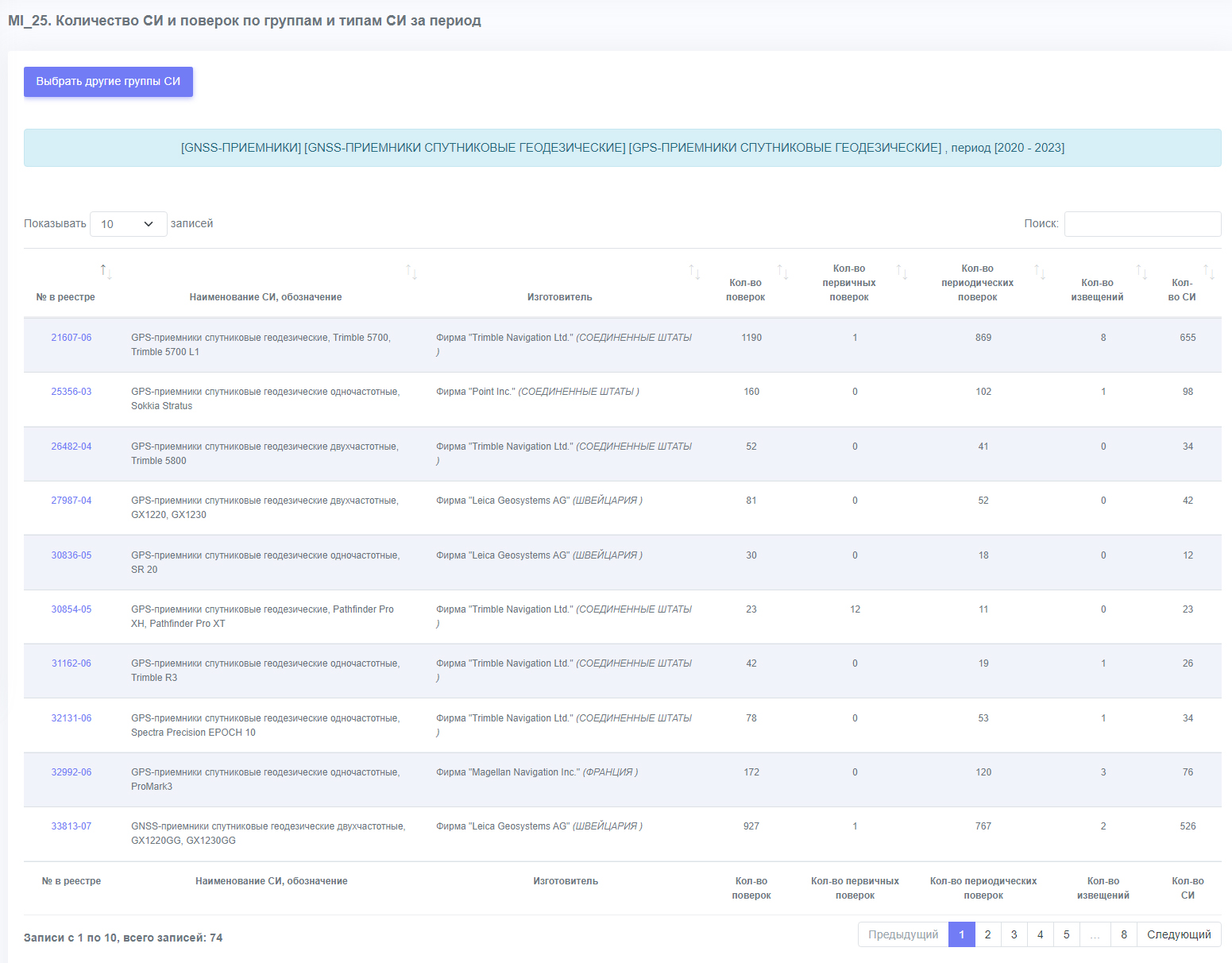The width and height of the screenshot is (1232, 963).
Task: Select page 5 in pagination
Action: pos(1066,934)
